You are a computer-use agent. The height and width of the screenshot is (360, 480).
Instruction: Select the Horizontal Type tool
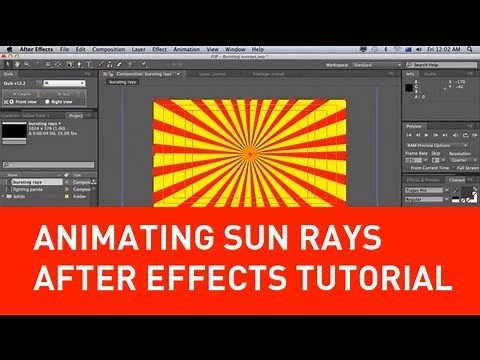(x=89, y=64)
